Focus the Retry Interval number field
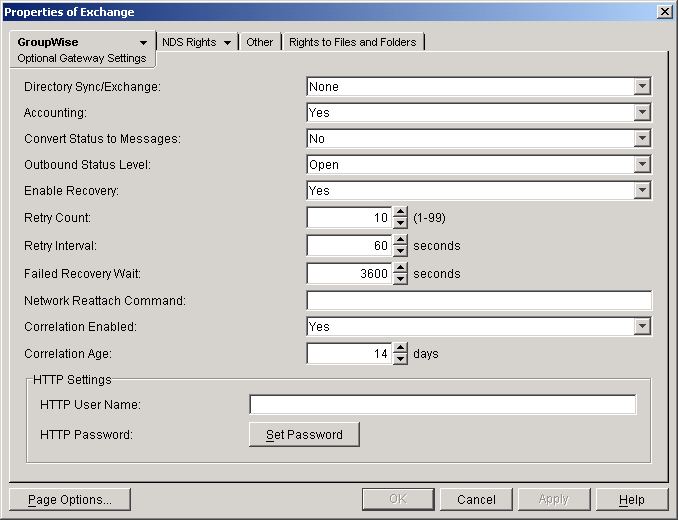 349,246
